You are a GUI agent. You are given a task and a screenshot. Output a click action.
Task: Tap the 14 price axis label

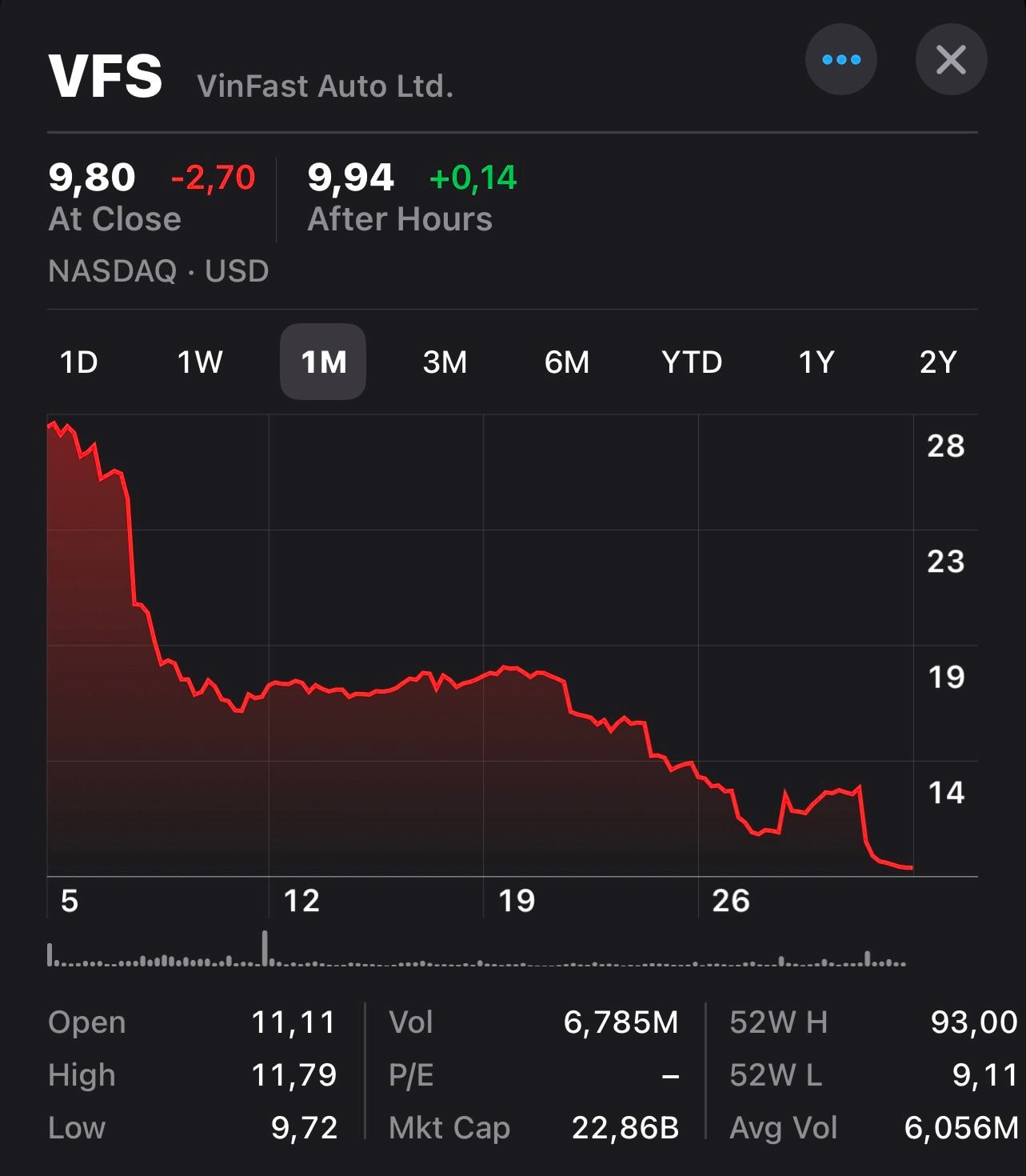[x=946, y=793]
